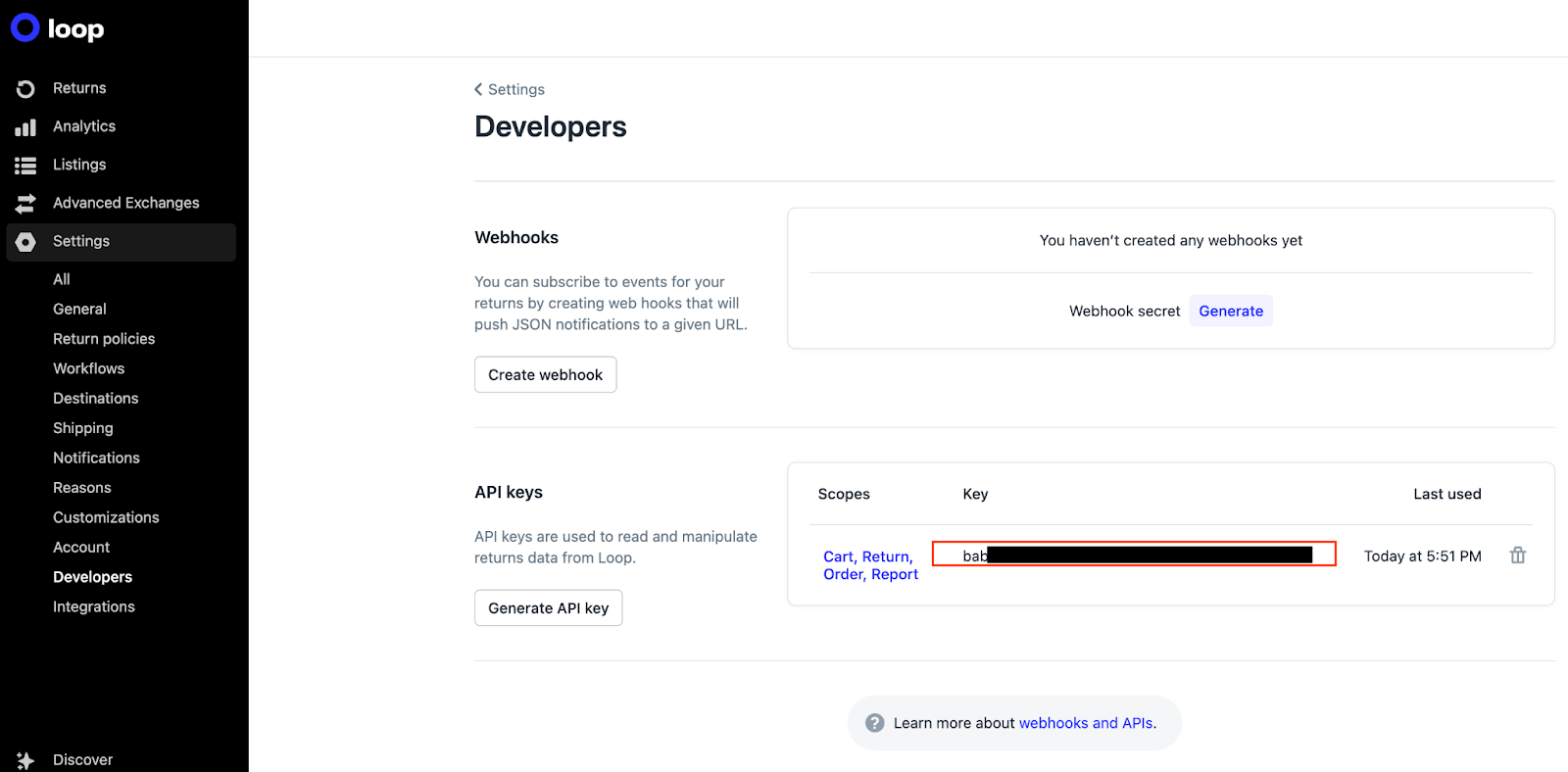Click the Create webhook button
This screenshot has width=1568, height=772.
pos(546,374)
